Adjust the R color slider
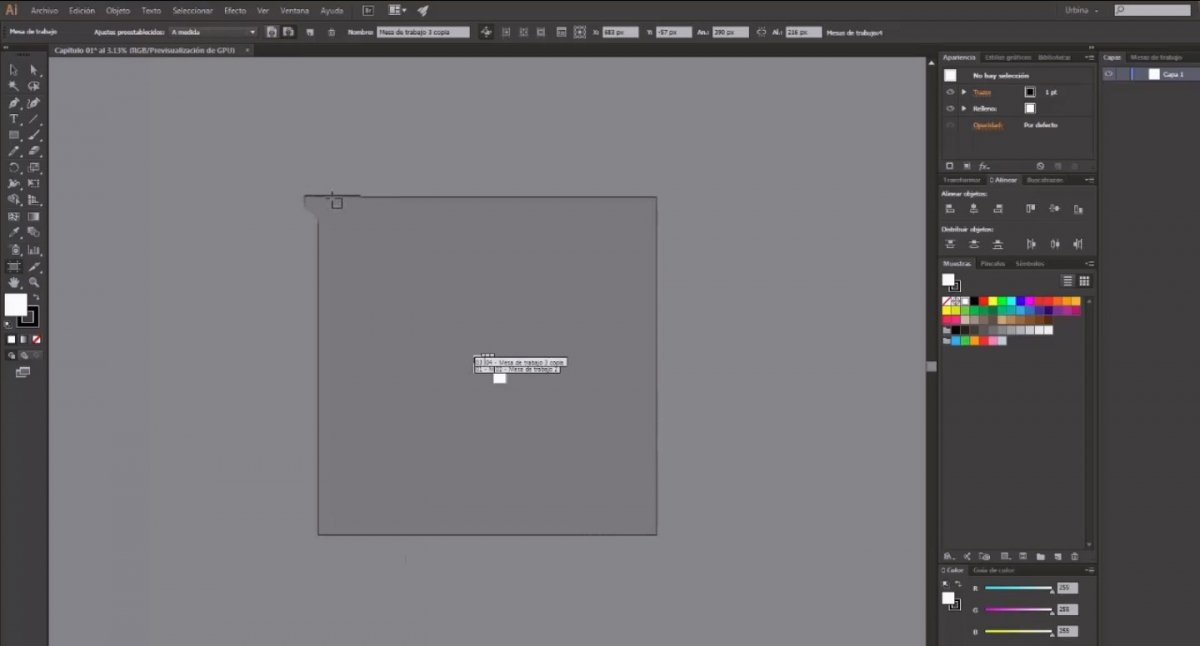 click(1018, 589)
